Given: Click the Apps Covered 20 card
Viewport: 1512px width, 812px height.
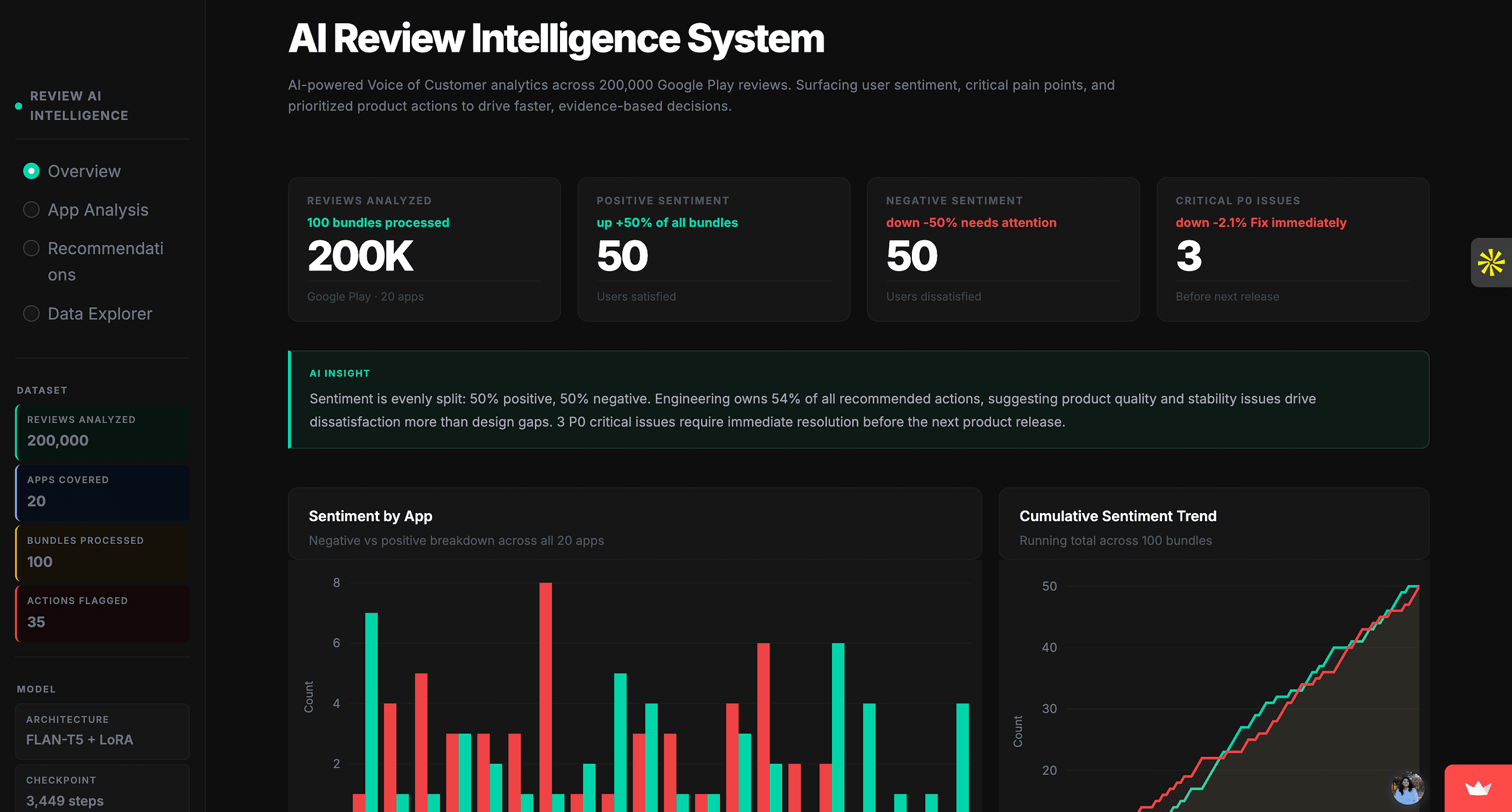Looking at the screenshot, I should [102, 492].
